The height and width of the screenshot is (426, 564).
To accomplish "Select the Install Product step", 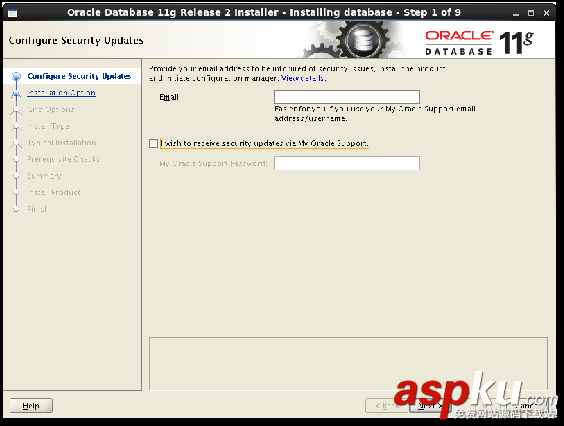I will tap(54, 192).
